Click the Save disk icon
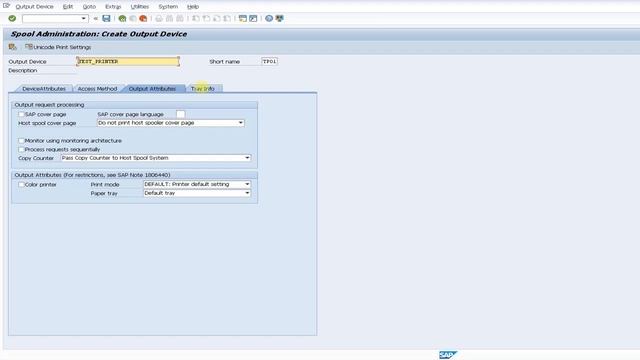The height and width of the screenshot is (360, 640). pyautogui.click(x=107, y=18)
